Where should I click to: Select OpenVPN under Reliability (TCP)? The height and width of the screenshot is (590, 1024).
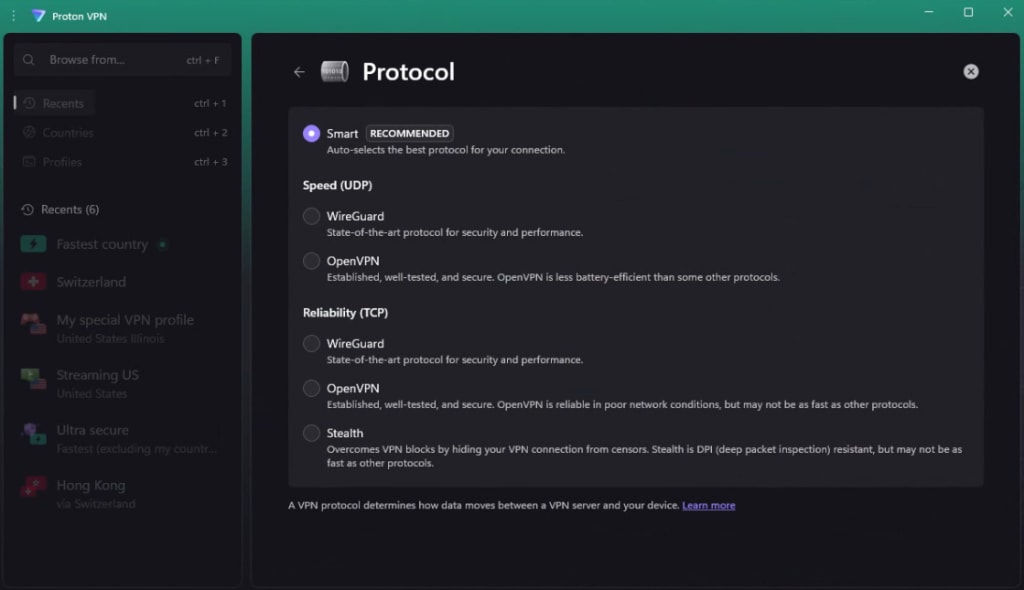[312, 388]
